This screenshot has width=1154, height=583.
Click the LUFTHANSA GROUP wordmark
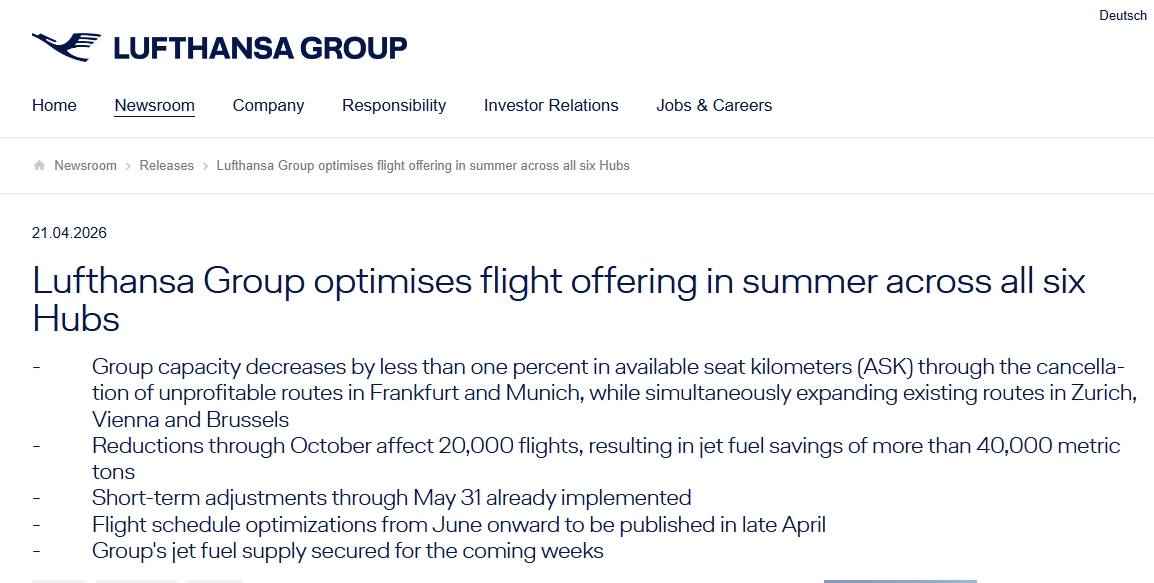point(260,48)
